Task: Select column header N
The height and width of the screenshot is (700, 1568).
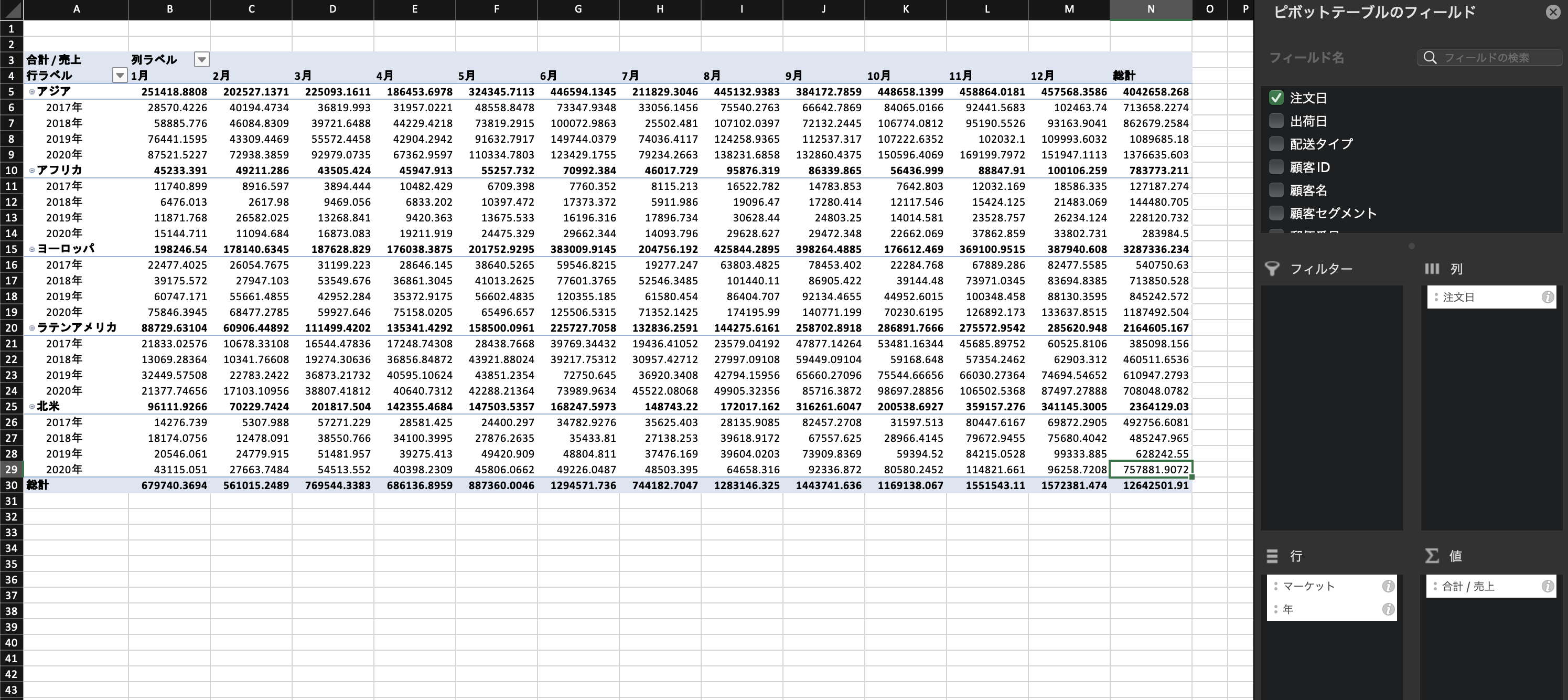Action: [x=1151, y=9]
